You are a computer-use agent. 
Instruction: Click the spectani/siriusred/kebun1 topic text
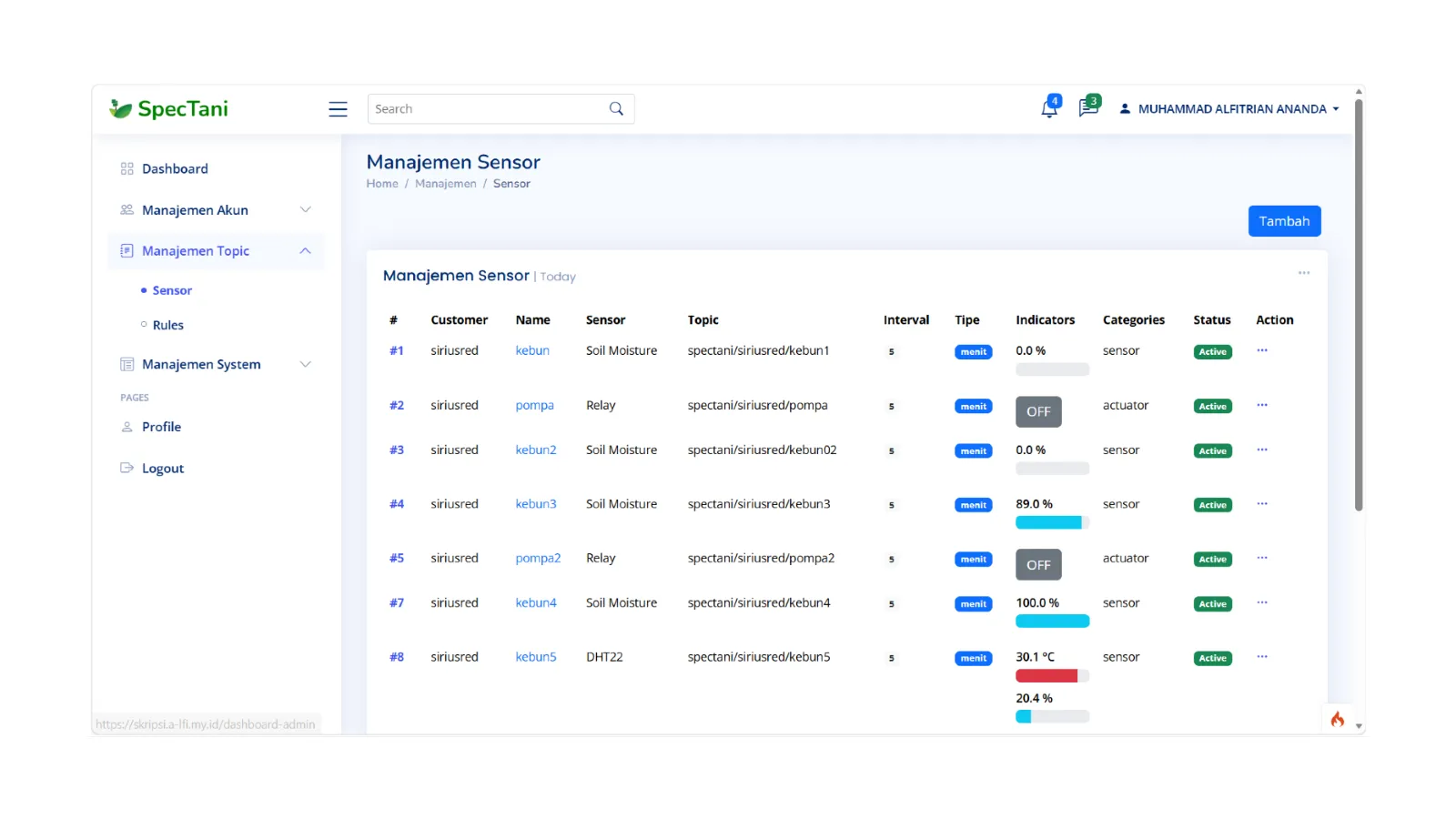tap(758, 350)
